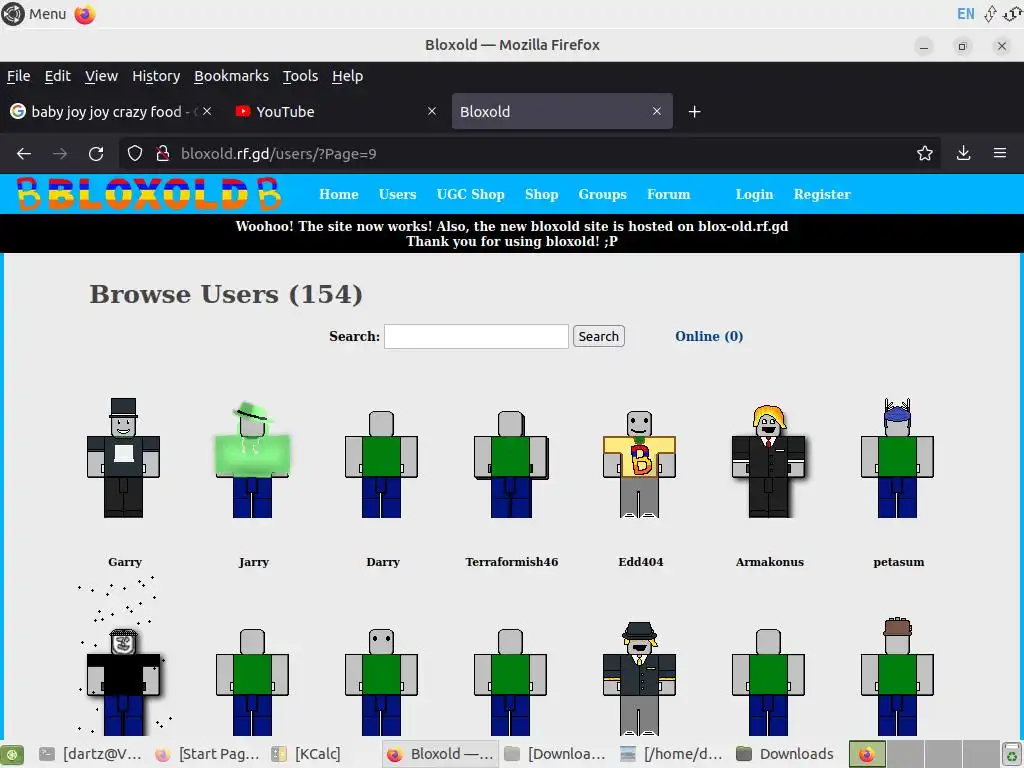Image resolution: width=1024 pixels, height=768 pixels.
Task: Open the Bookmarks menu
Action: pos(231,76)
